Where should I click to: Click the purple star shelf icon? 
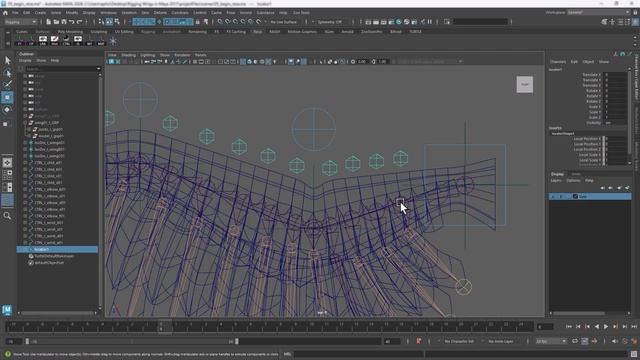coord(113,41)
